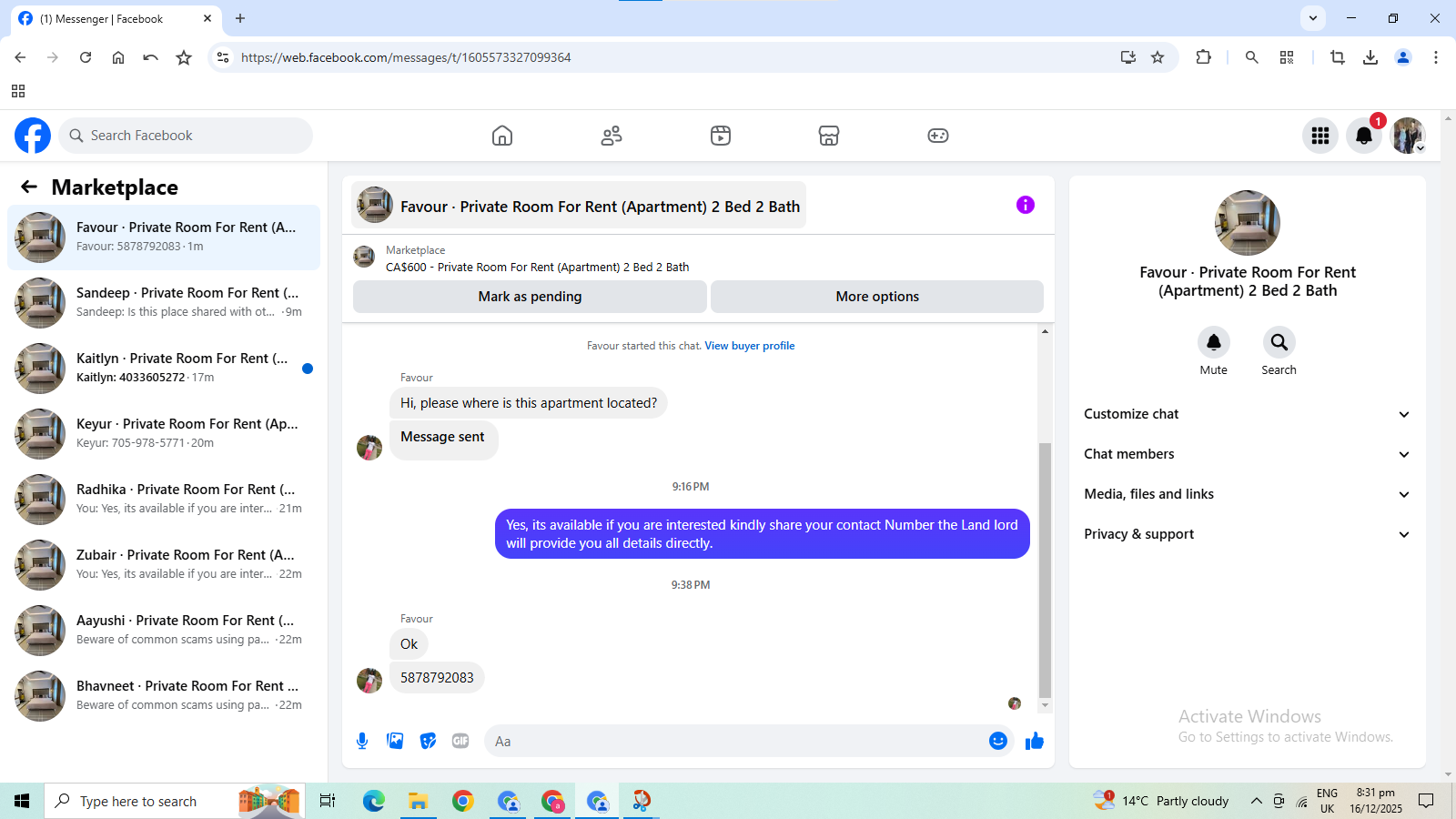
Task: Open the taskbar date and time
Action: click(1376, 801)
